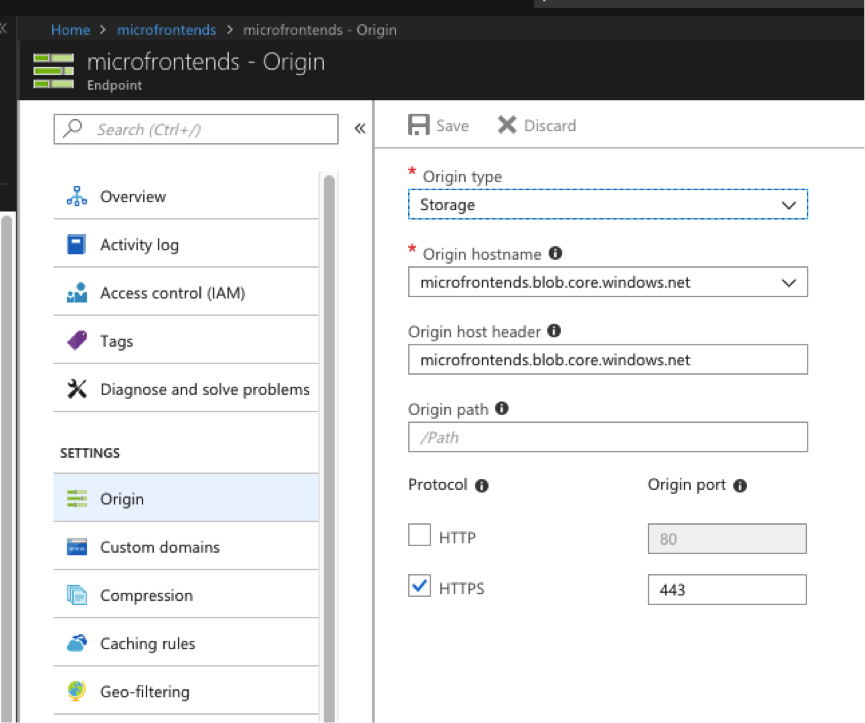Screen dimensions: 865x723
Task: Click the Diagnose wrench-and-screwdriver icon
Action: coord(77,389)
